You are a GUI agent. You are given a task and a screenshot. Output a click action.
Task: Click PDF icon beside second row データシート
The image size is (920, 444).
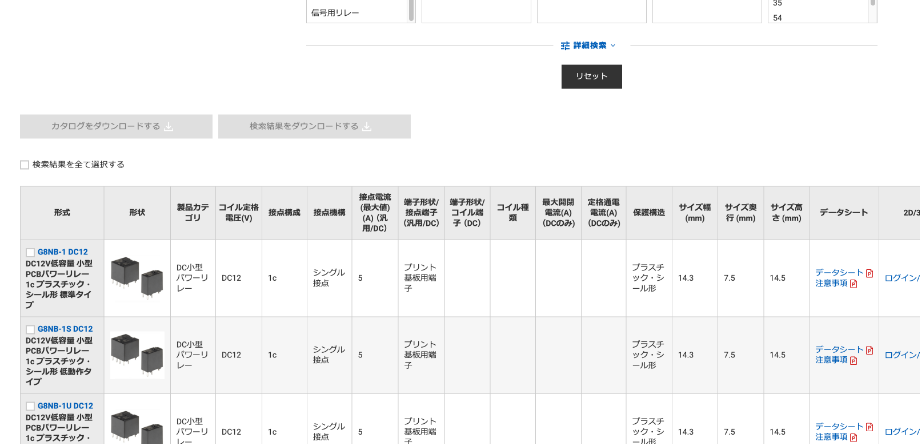(x=869, y=350)
